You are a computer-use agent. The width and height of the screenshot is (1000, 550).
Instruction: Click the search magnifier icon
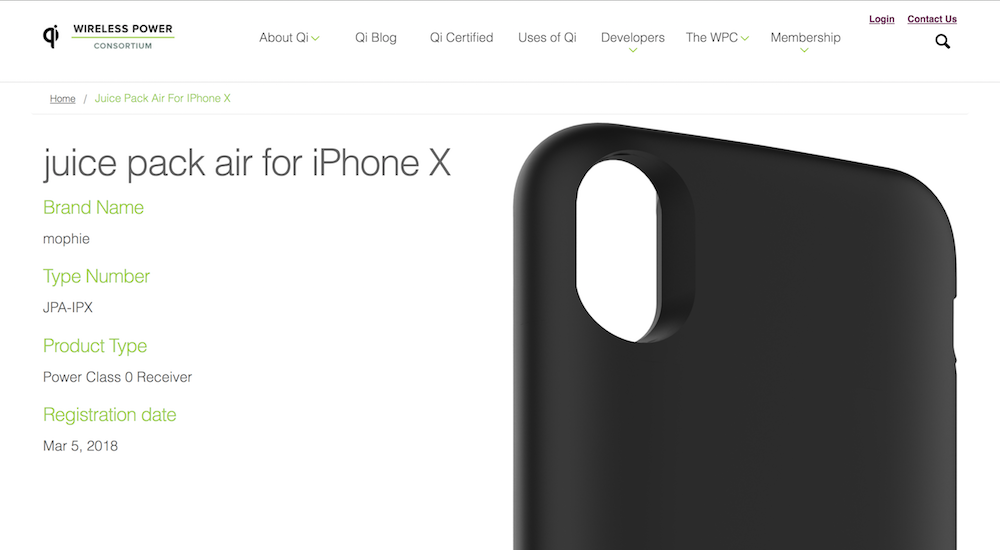943,42
